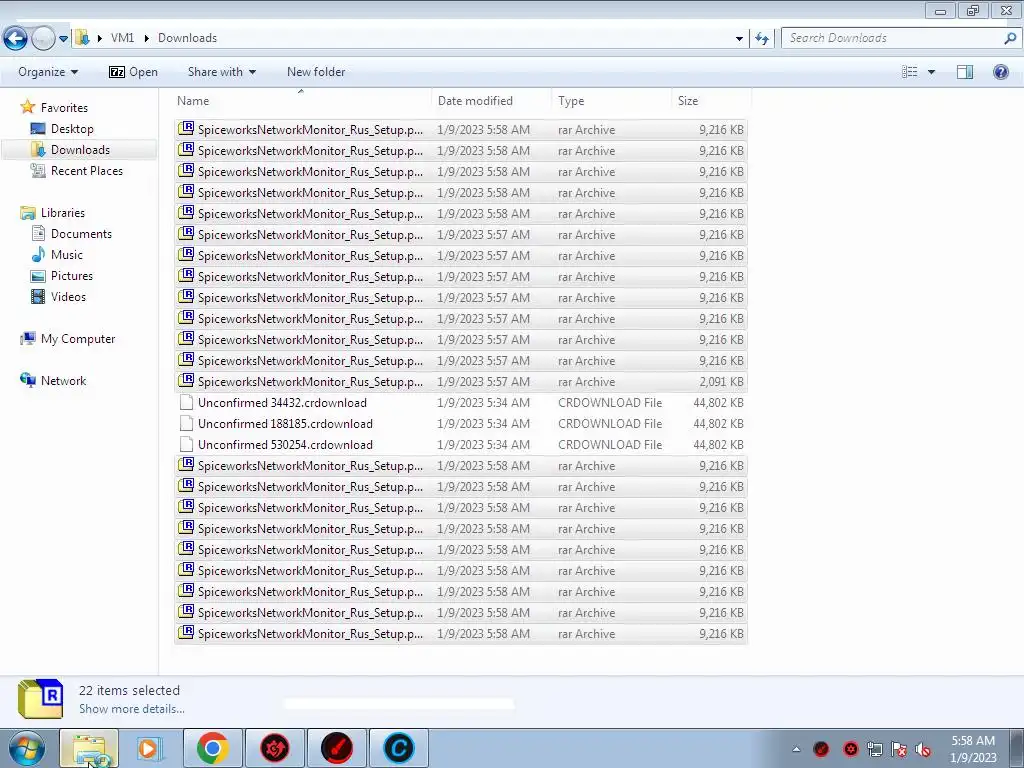Refresh the Downloads folder view
Viewport: 1024px width, 768px height.
coord(762,39)
